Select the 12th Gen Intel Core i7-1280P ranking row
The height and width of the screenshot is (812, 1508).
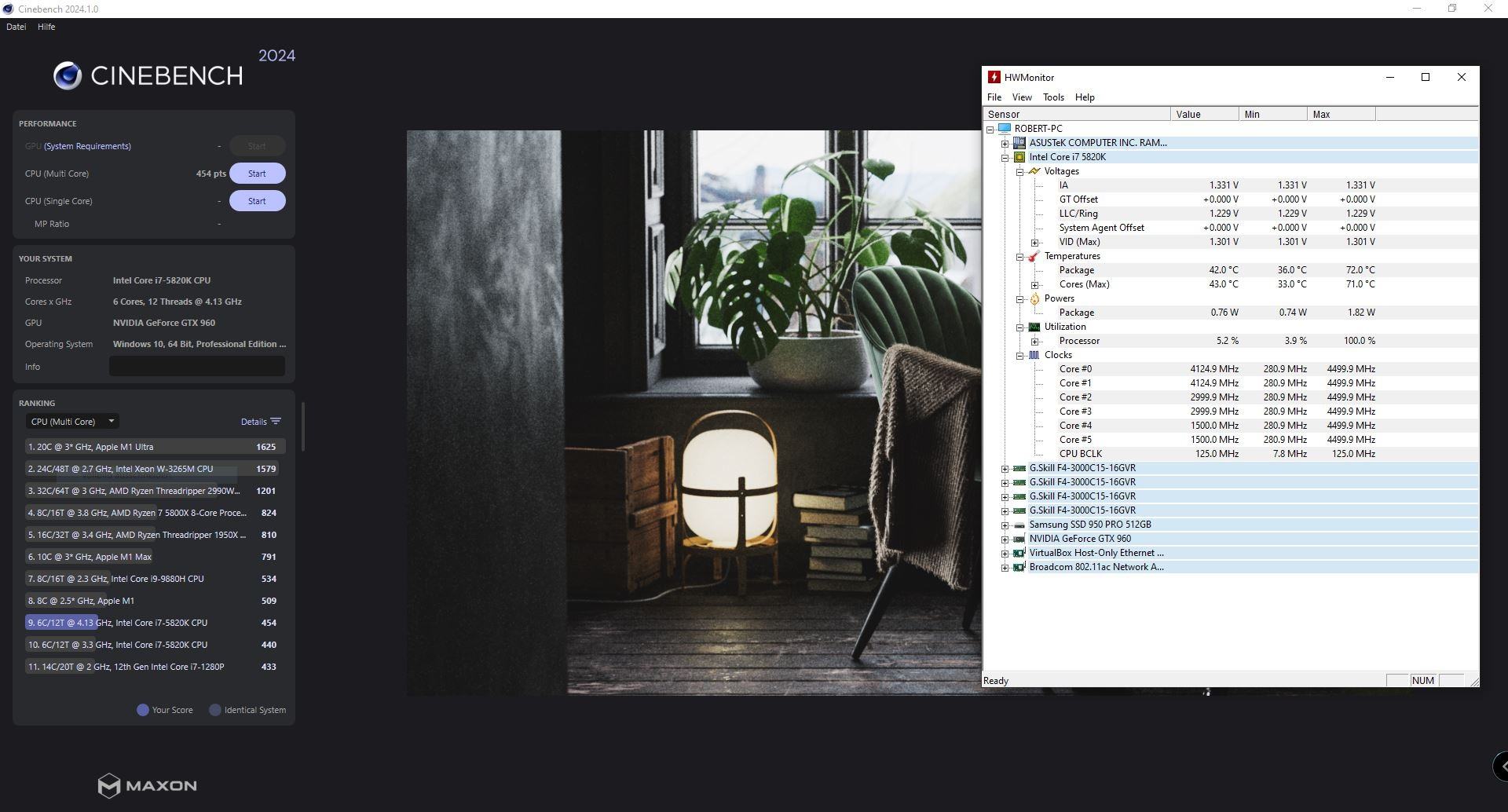(155, 667)
